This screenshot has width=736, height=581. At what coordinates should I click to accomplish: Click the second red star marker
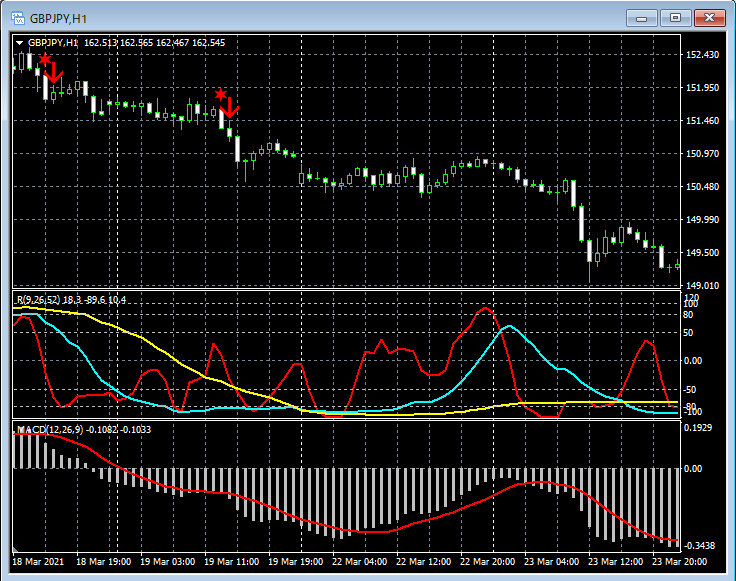pos(220,95)
